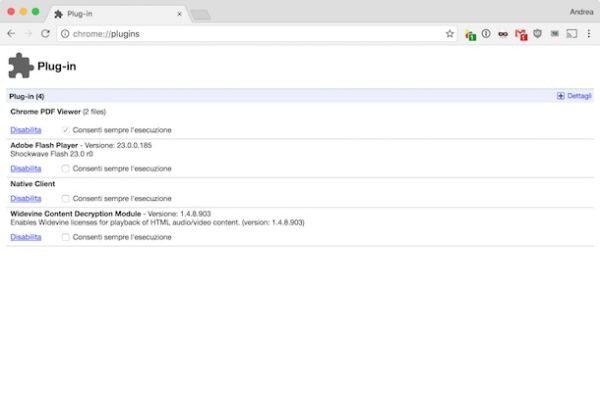Screen dimensions: 600x396
Task: Toggle always allow for Chrome PDF Viewer
Action: coord(65,130)
